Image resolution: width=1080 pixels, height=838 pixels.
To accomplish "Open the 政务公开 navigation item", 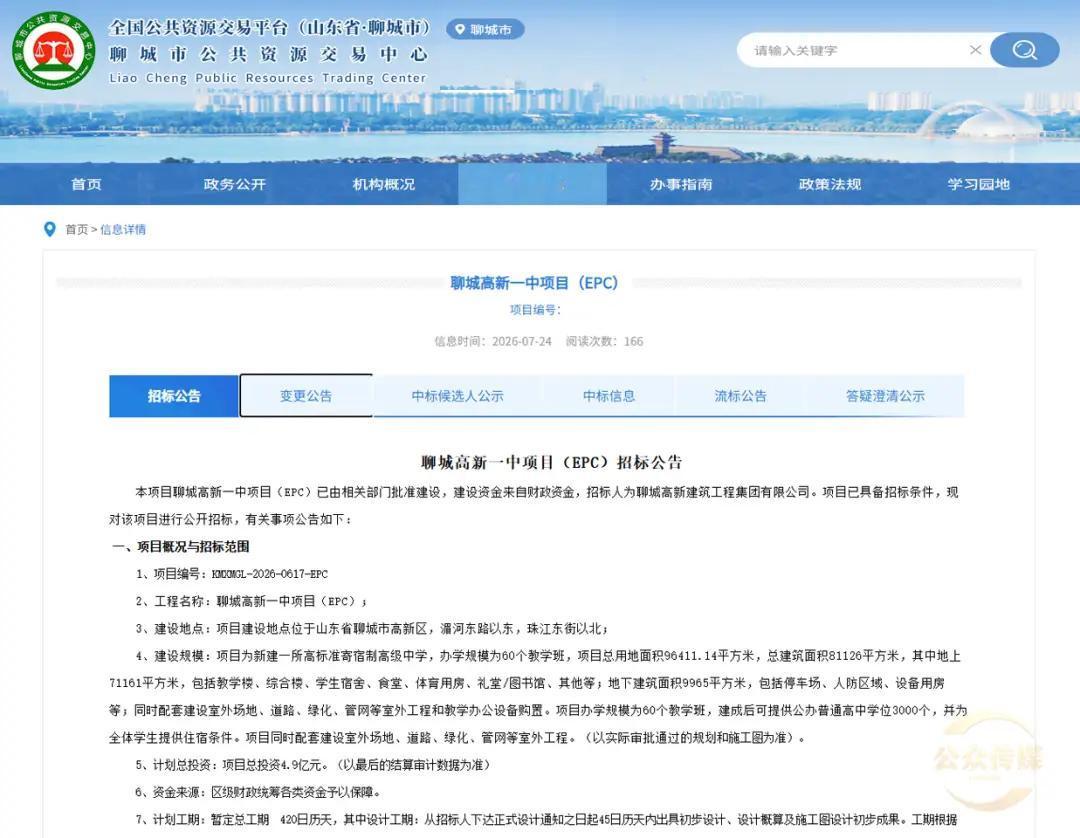I will coord(235,184).
